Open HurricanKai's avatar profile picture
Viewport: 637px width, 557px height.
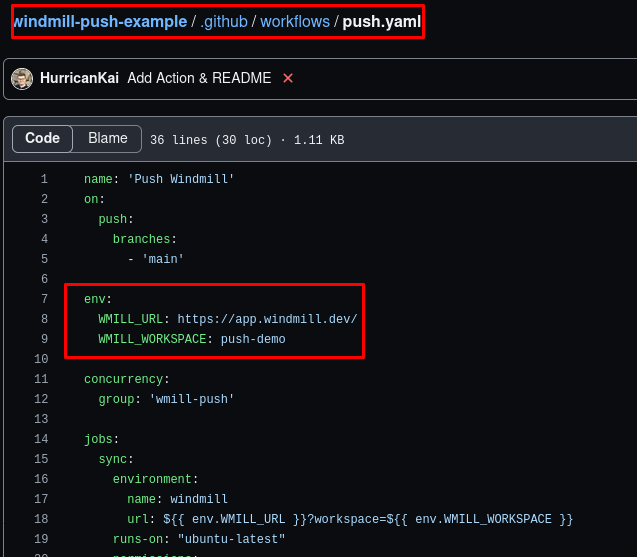(22, 78)
